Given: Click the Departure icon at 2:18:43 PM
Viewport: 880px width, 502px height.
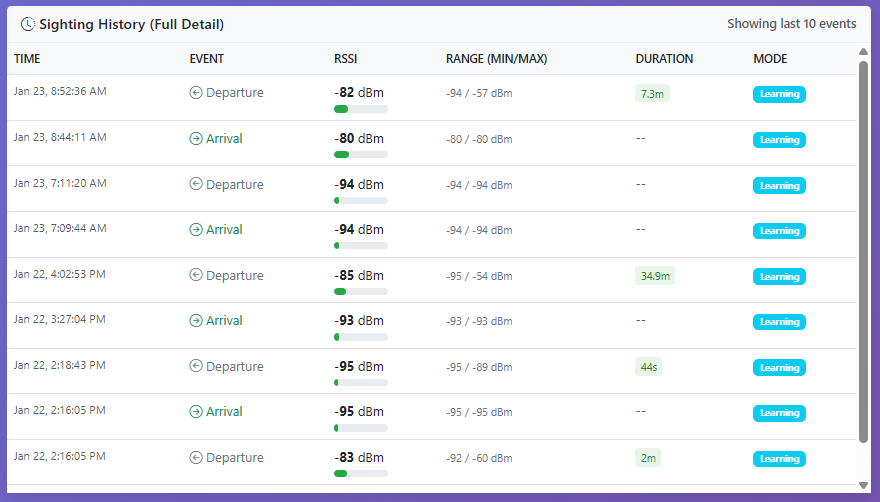Looking at the screenshot, I should click(x=196, y=367).
